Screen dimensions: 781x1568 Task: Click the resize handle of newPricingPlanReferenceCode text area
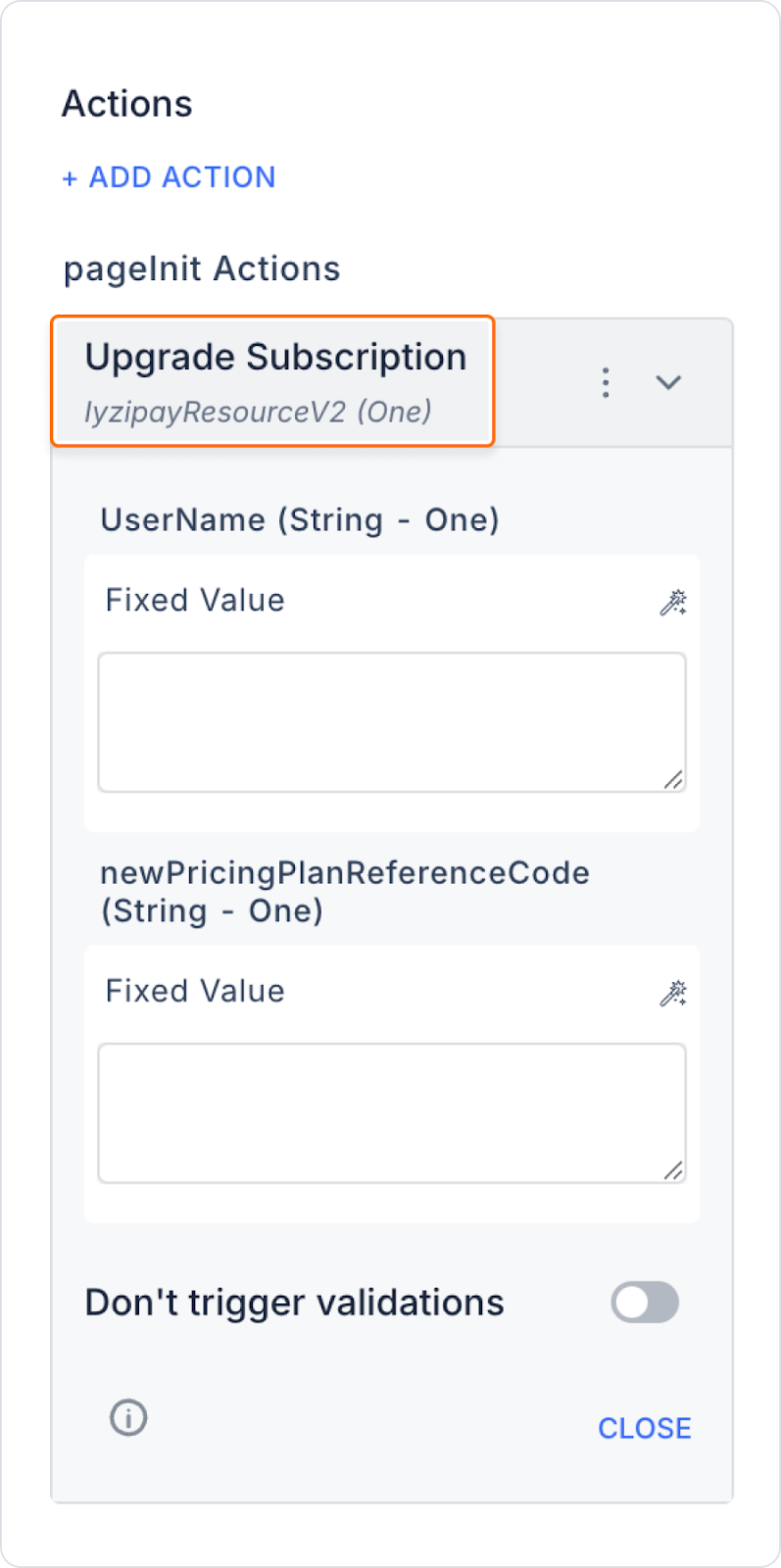pos(674,1171)
